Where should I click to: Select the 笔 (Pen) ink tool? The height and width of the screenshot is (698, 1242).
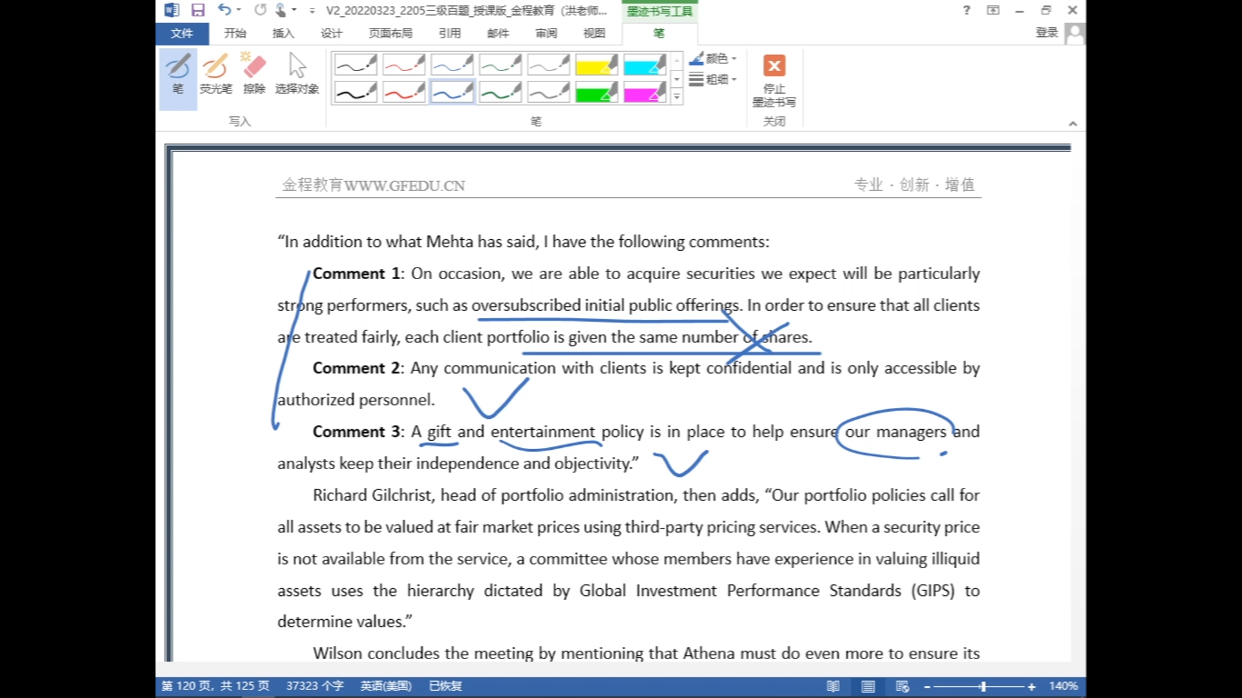point(177,75)
